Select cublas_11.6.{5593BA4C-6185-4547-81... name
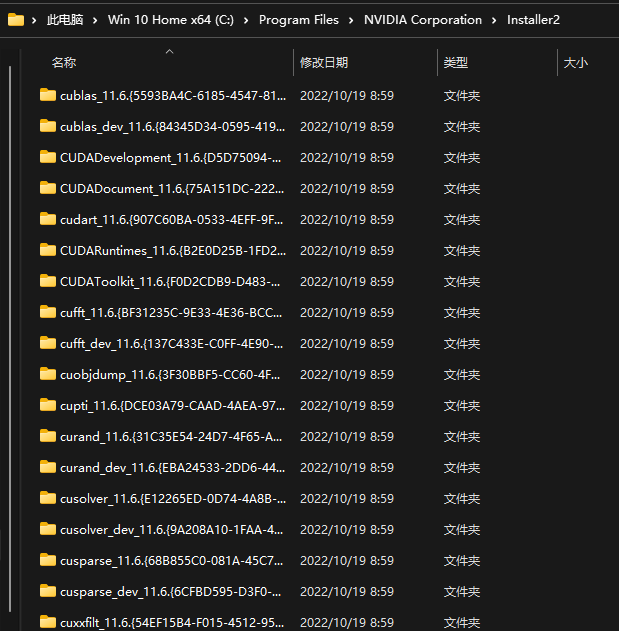 click(173, 96)
